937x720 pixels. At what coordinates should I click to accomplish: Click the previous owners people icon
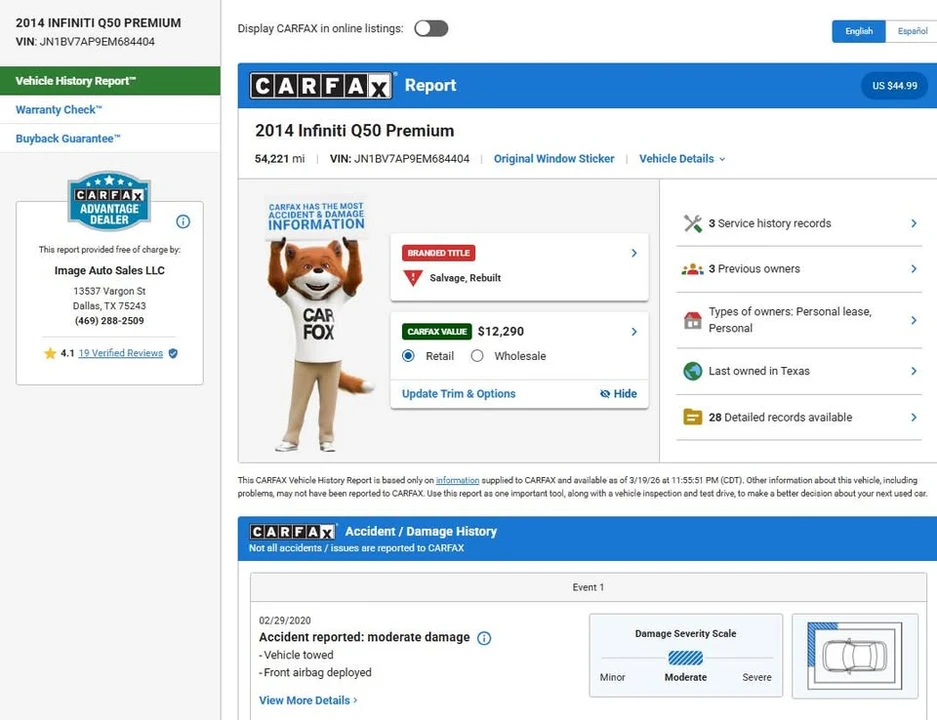click(x=693, y=269)
